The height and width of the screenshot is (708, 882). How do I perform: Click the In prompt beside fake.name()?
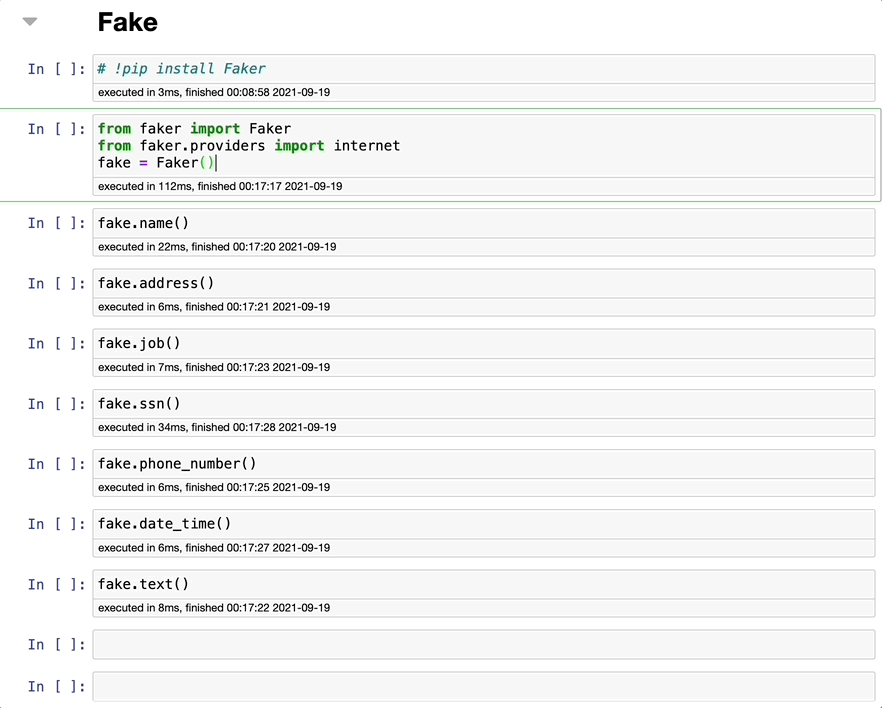pyautogui.click(x=56, y=224)
